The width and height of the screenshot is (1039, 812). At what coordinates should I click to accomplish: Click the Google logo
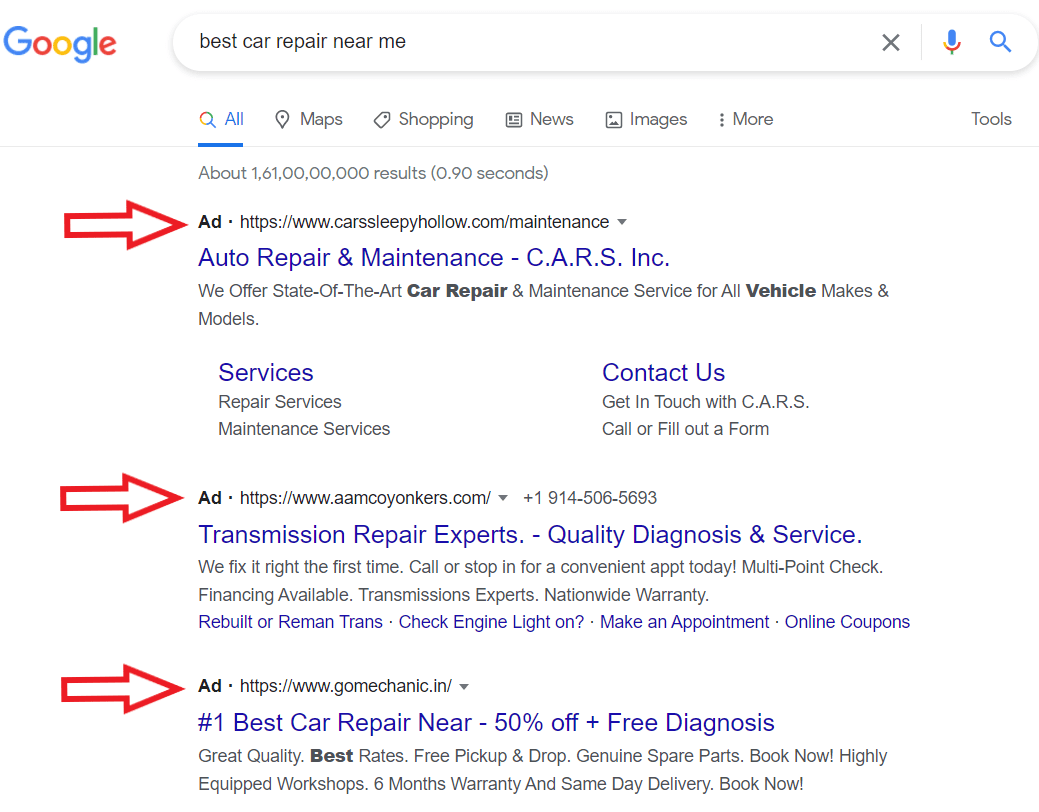[60, 42]
